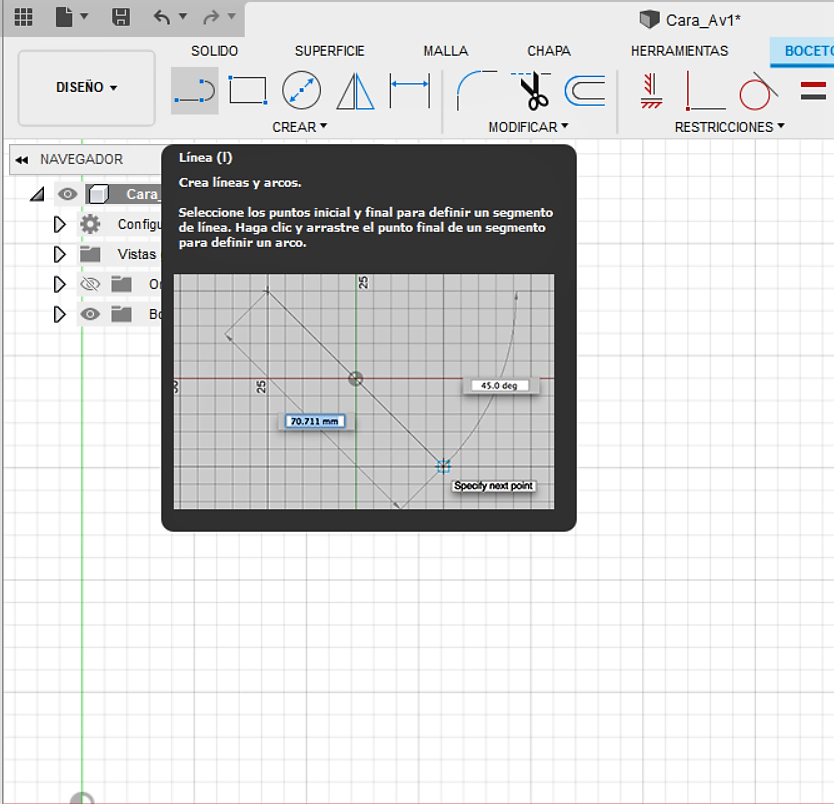Image resolution: width=834 pixels, height=804 pixels.
Task: Open the redo history dropdown arrow
Action: [231, 16]
